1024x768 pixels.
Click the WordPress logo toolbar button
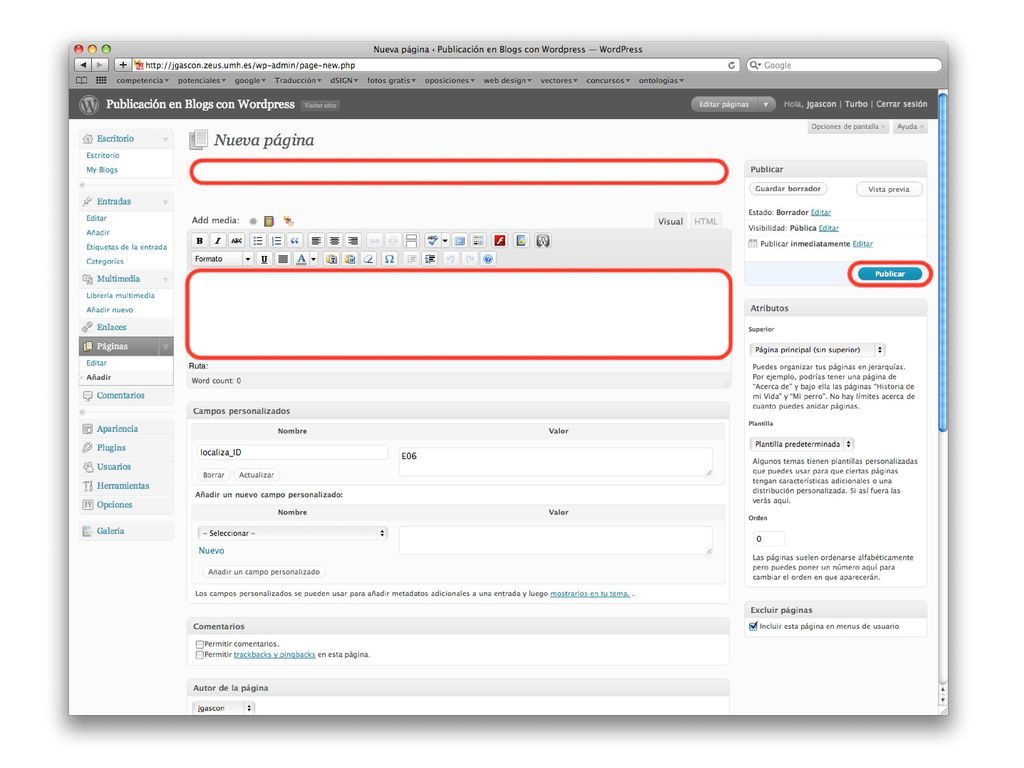coord(543,241)
